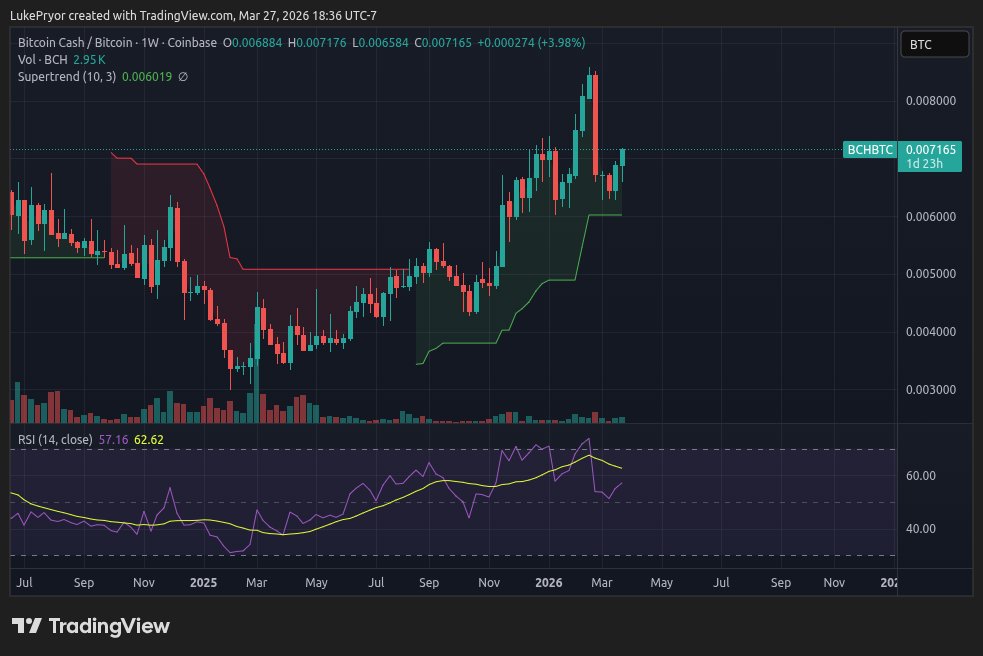The image size is (983, 656).
Task: Click the current price 0.007165 label
Action: click(932, 149)
